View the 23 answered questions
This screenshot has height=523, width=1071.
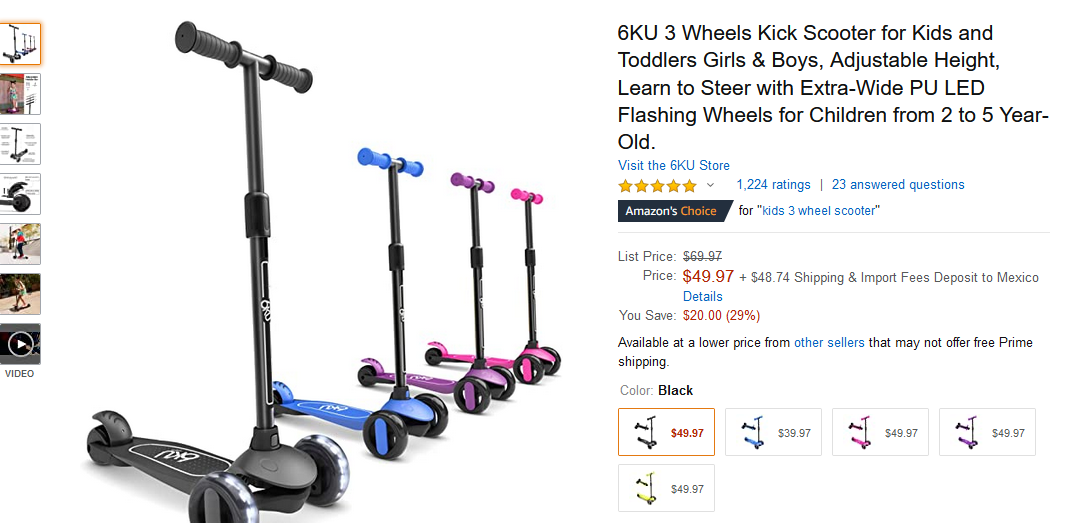tap(898, 185)
